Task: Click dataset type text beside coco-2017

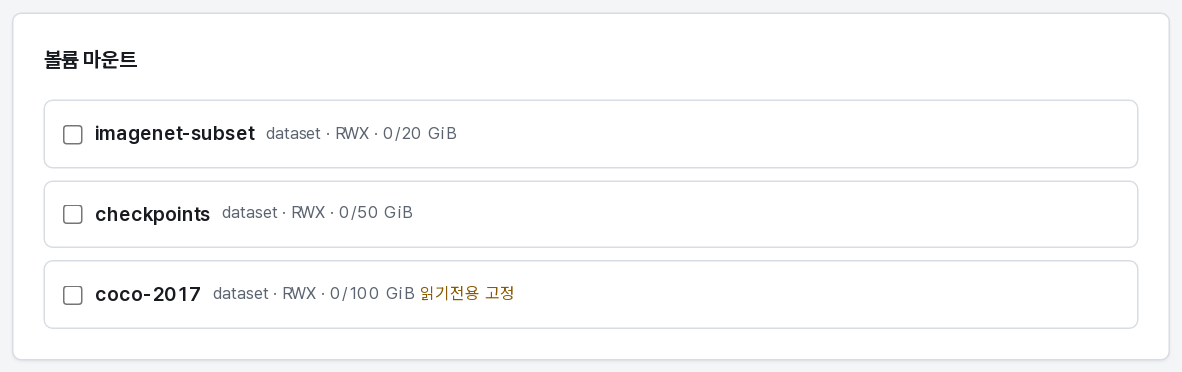Action: (240, 294)
